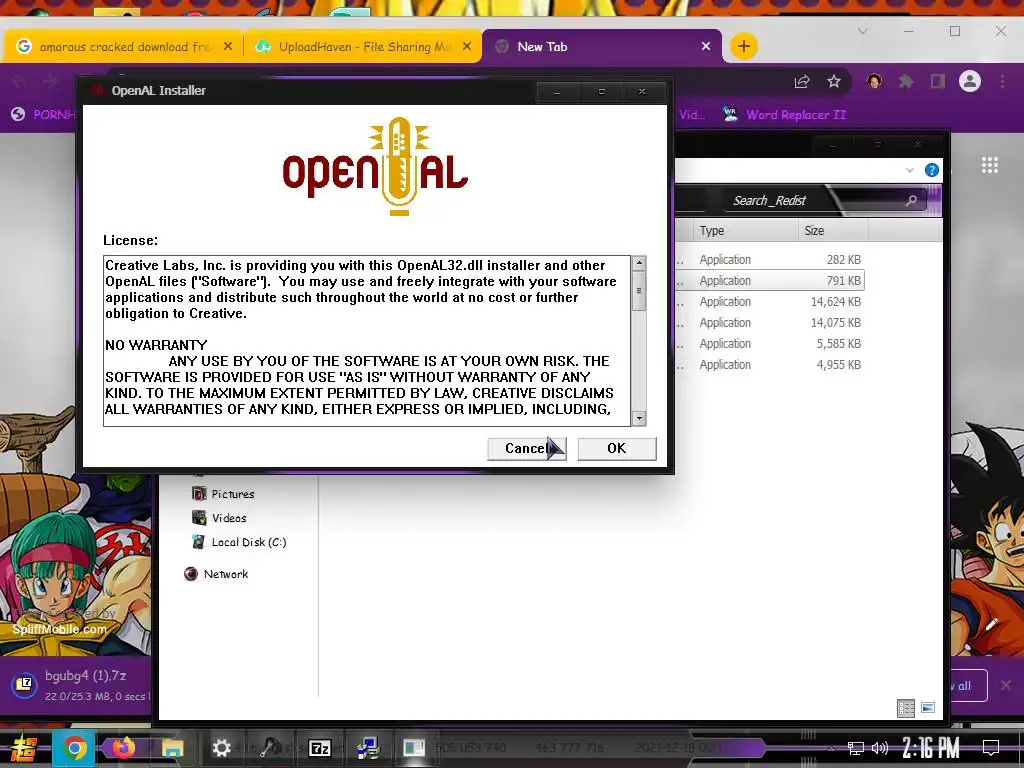This screenshot has height=768, width=1024.
Task: Expand the Explorer ribbon chevron
Action: pyautogui.click(x=910, y=170)
